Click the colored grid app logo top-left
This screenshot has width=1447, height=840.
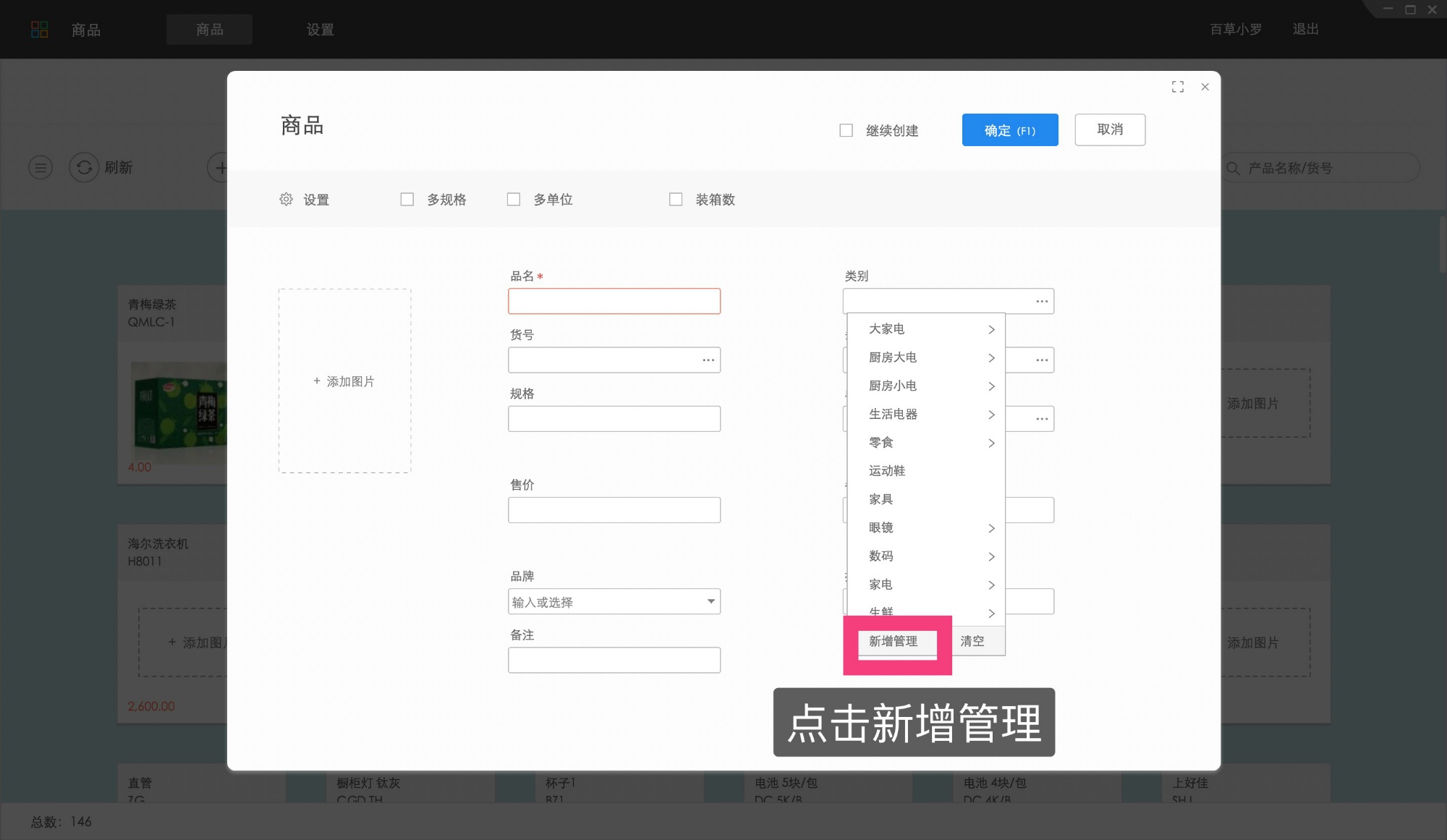(x=41, y=29)
